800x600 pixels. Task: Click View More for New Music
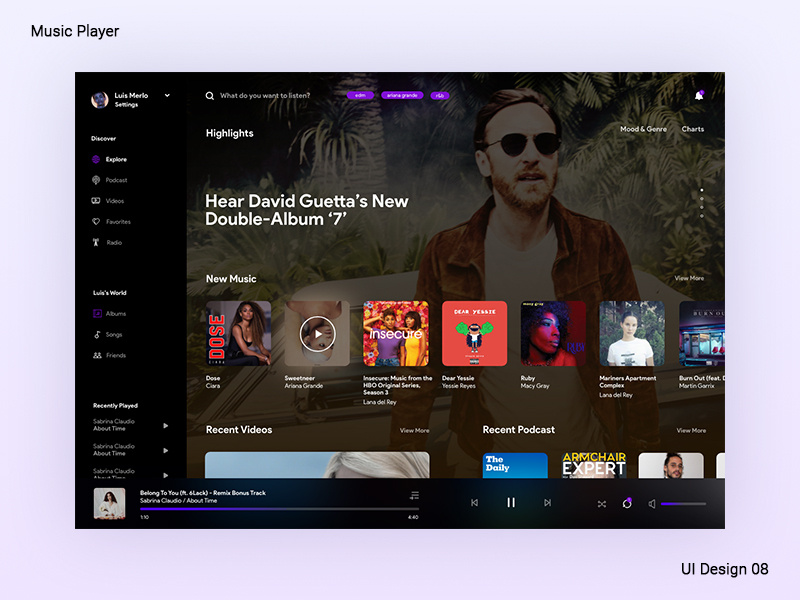point(689,278)
